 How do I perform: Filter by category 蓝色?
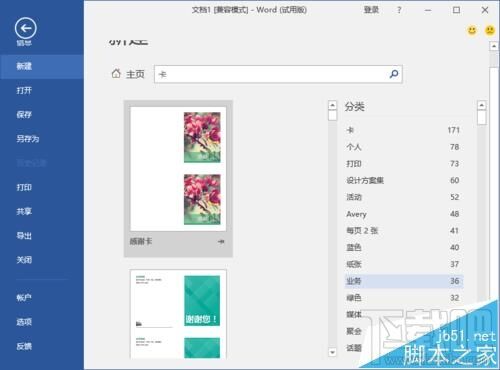coord(404,247)
